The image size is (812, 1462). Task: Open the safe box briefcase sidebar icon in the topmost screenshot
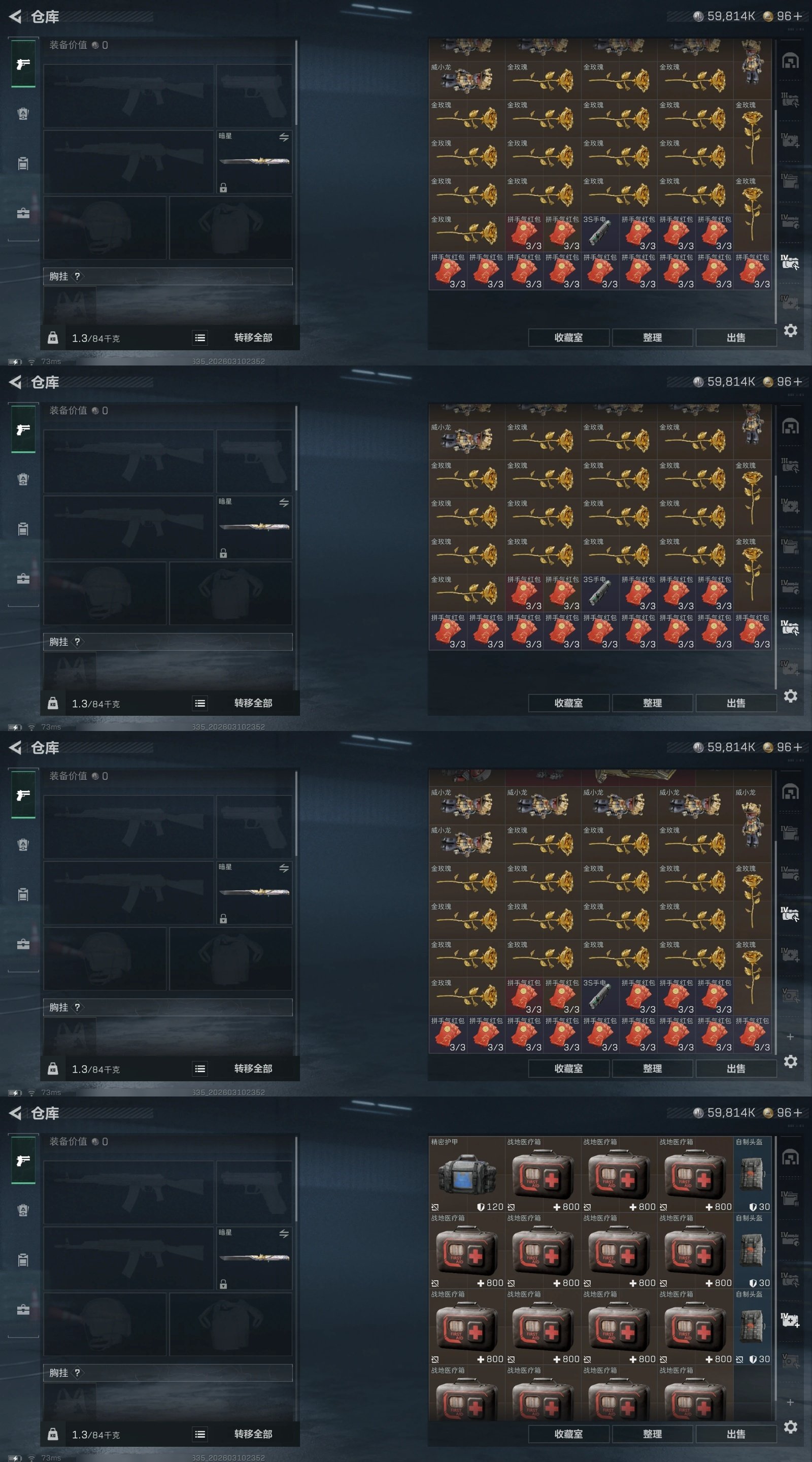click(x=23, y=213)
